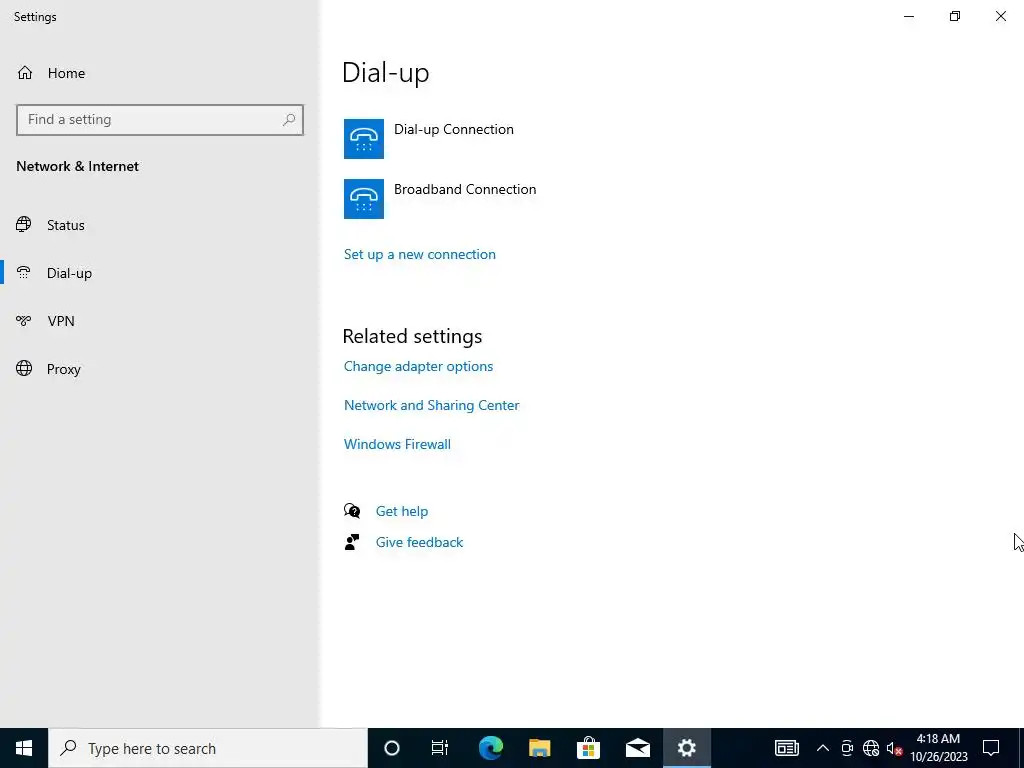Open the Action Center notifications icon

click(991, 748)
